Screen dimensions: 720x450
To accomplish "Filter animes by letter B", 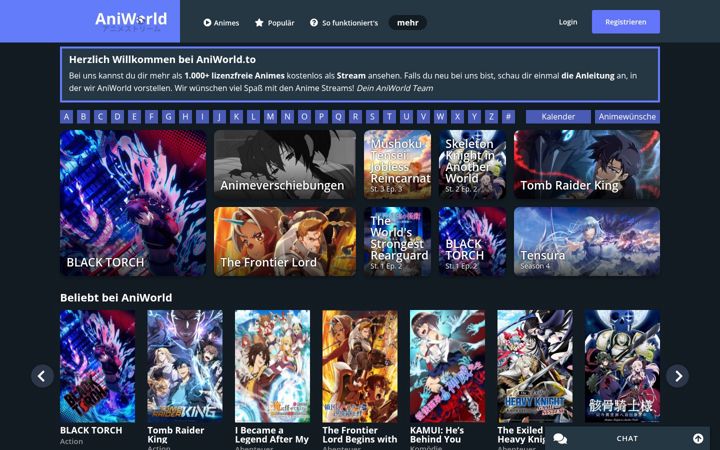I will (84, 117).
